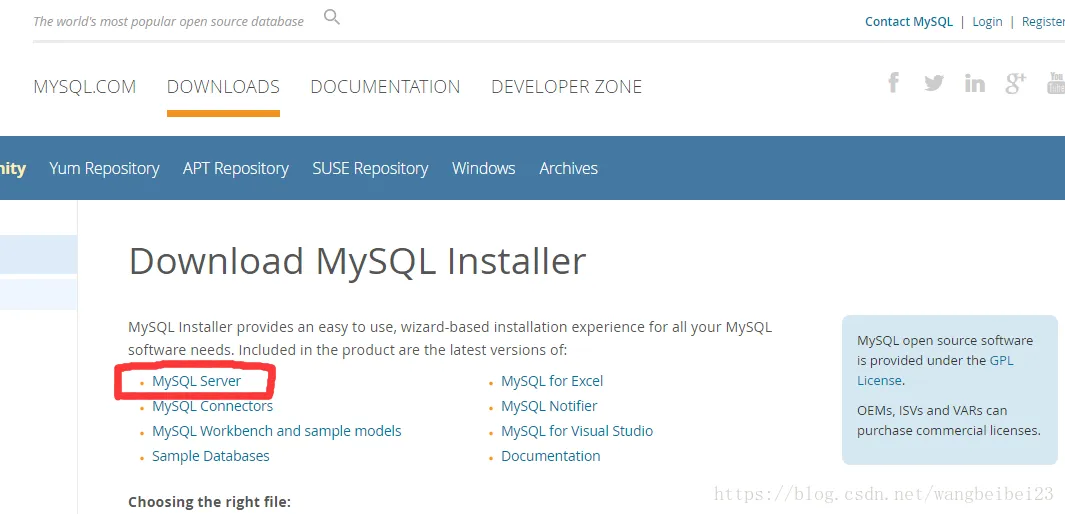Screen dimensions: 1065x514
Task: Open SUSE Repository in the blue bar
Action: tap(370, 168)
